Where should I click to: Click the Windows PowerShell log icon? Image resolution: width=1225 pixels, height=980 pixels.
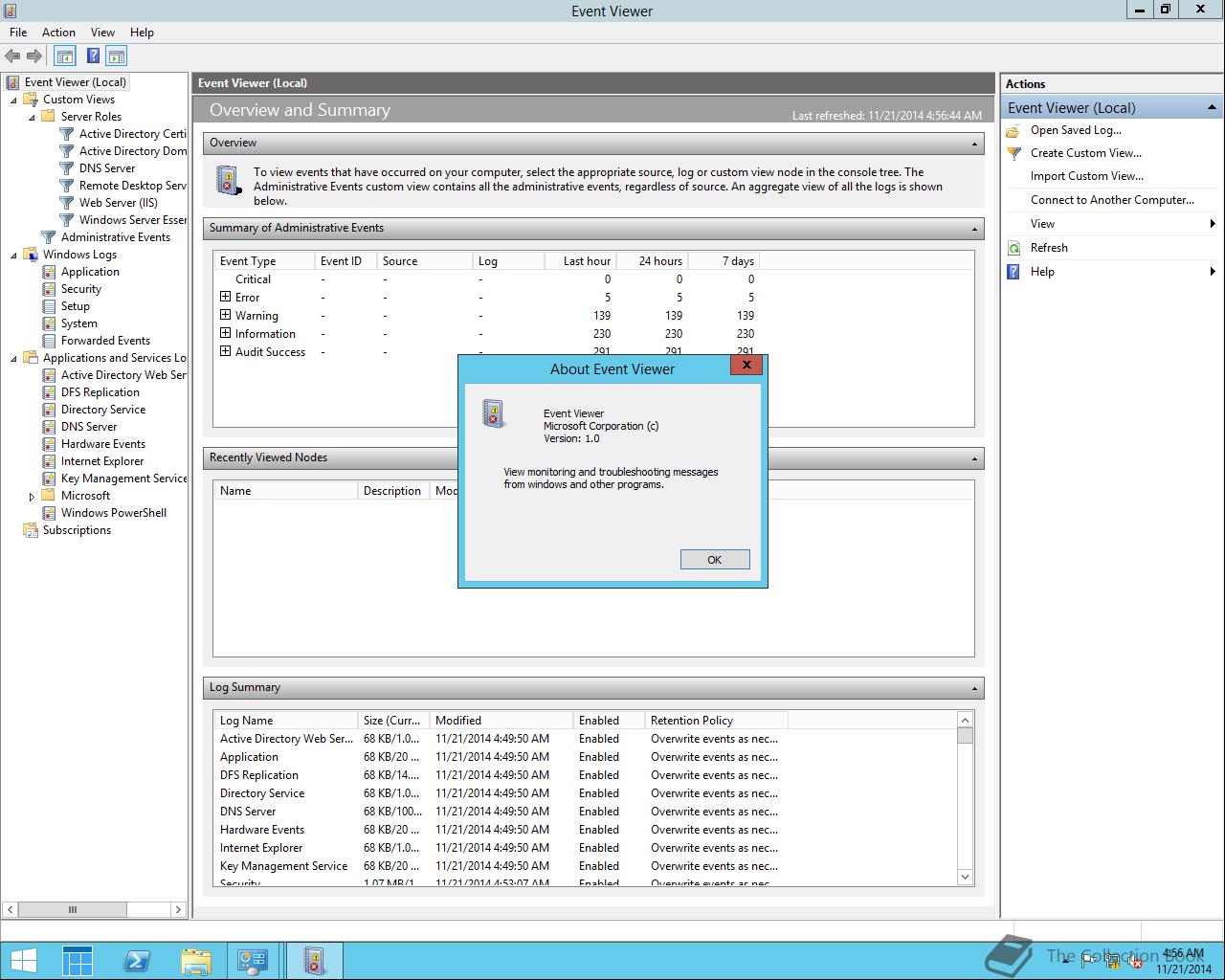point(49,513)
